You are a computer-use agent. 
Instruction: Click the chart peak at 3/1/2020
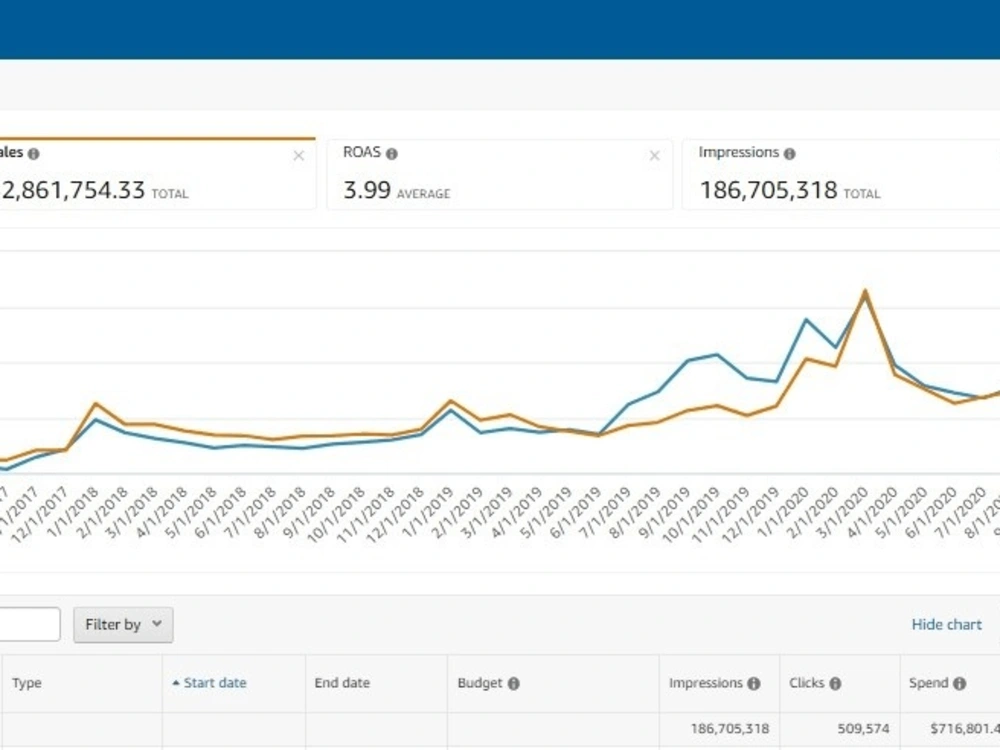(865, 292)
